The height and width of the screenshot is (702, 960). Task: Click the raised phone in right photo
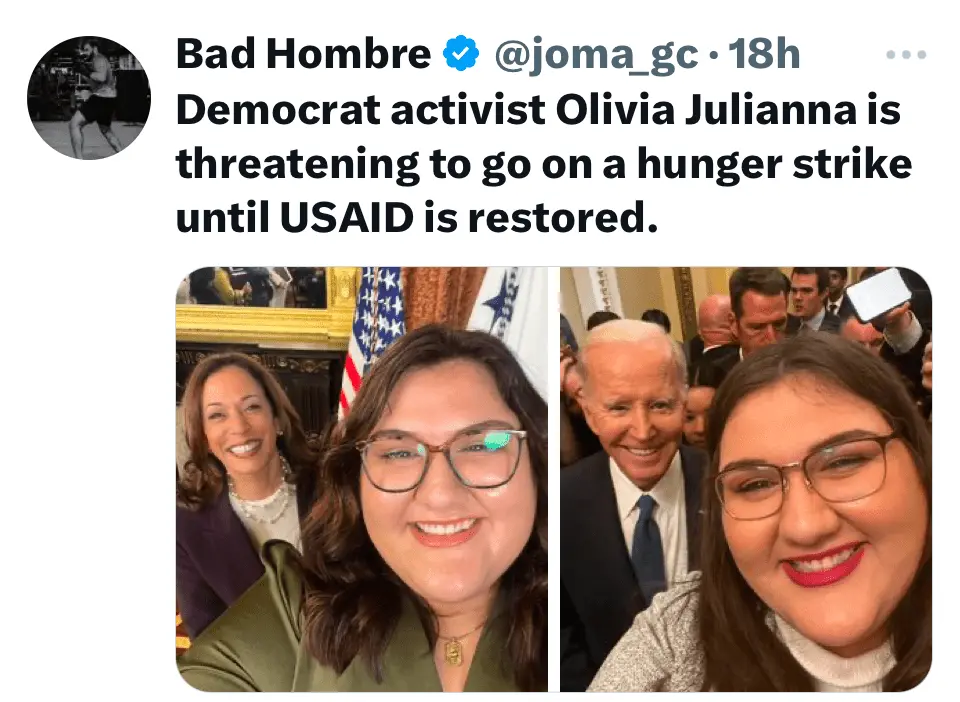(x=878, y=295)
